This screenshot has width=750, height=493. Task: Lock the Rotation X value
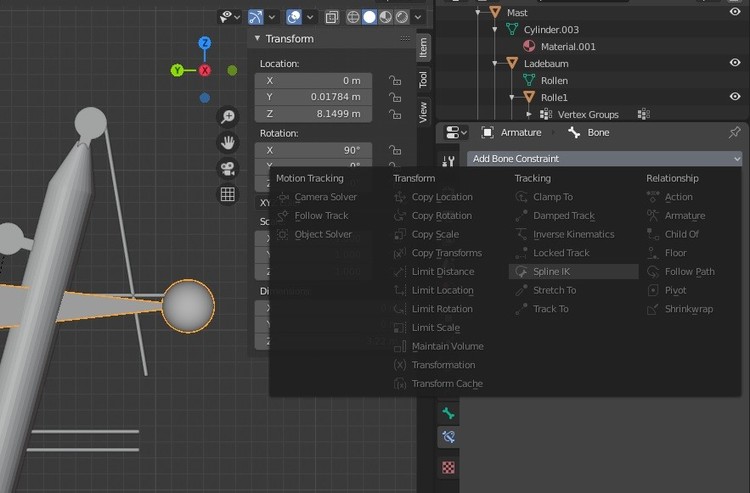(395, 150)
